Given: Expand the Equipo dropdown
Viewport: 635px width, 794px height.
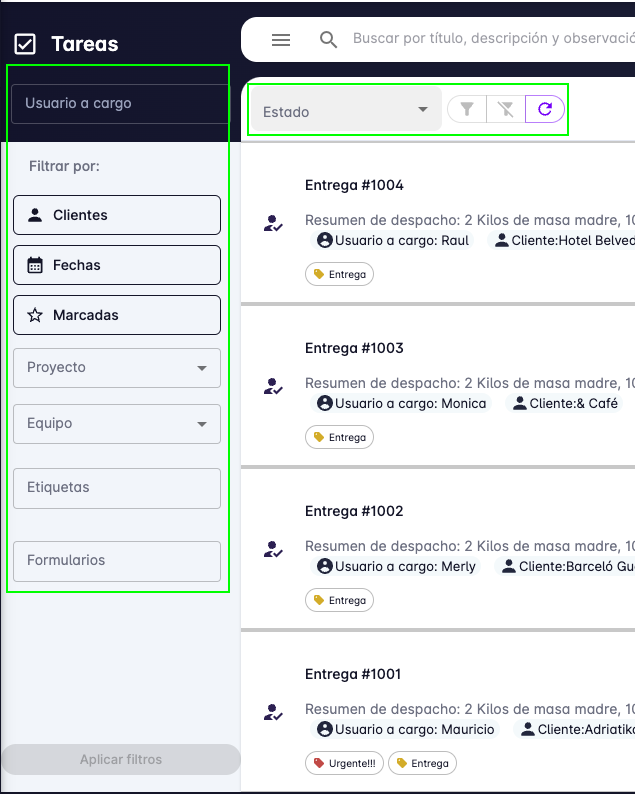Looking at the screenshot, I should (117, 423).
